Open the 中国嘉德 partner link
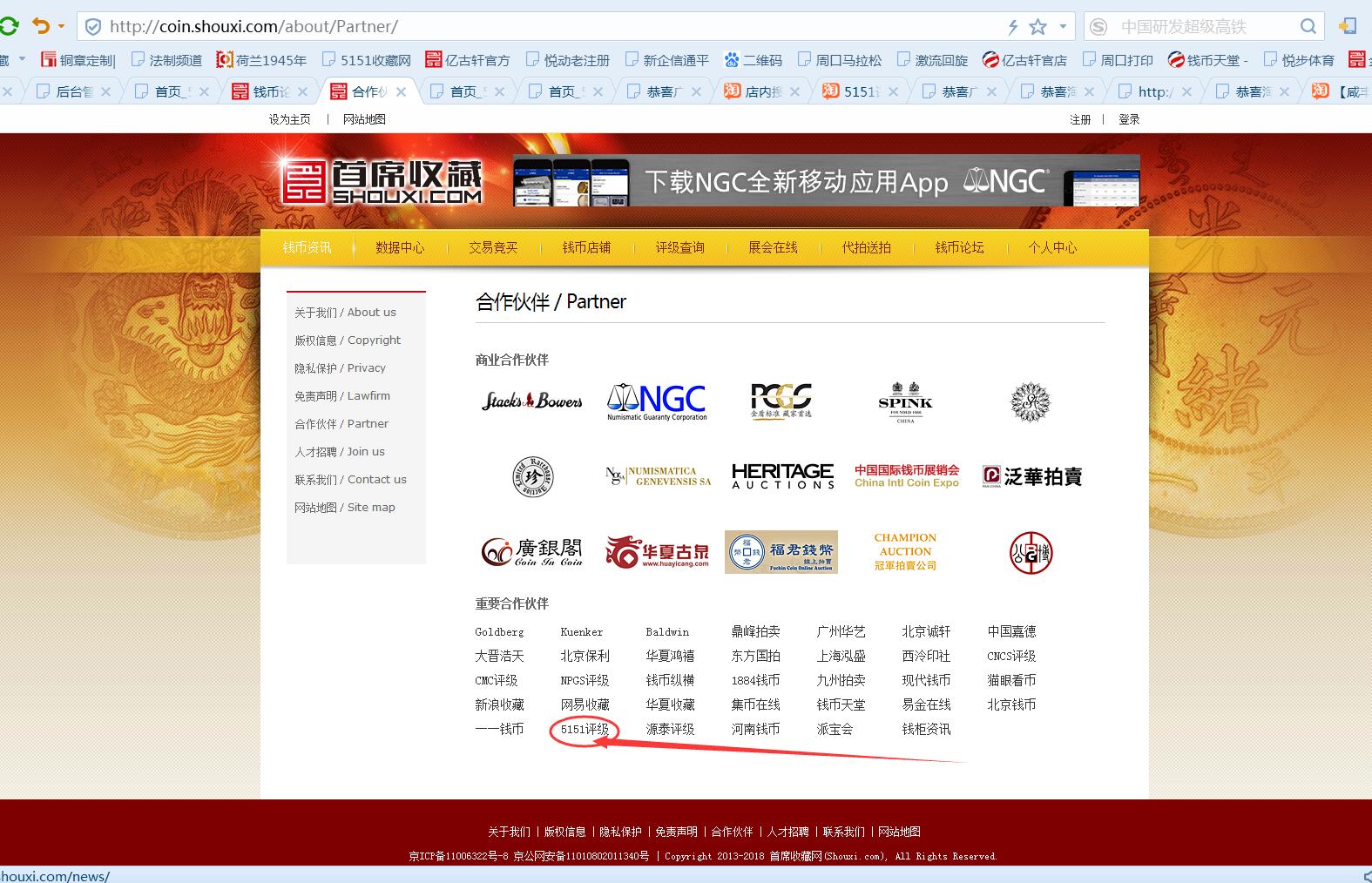The image size is (1372, 883). pyautogui.click(x=1011, y=632)
